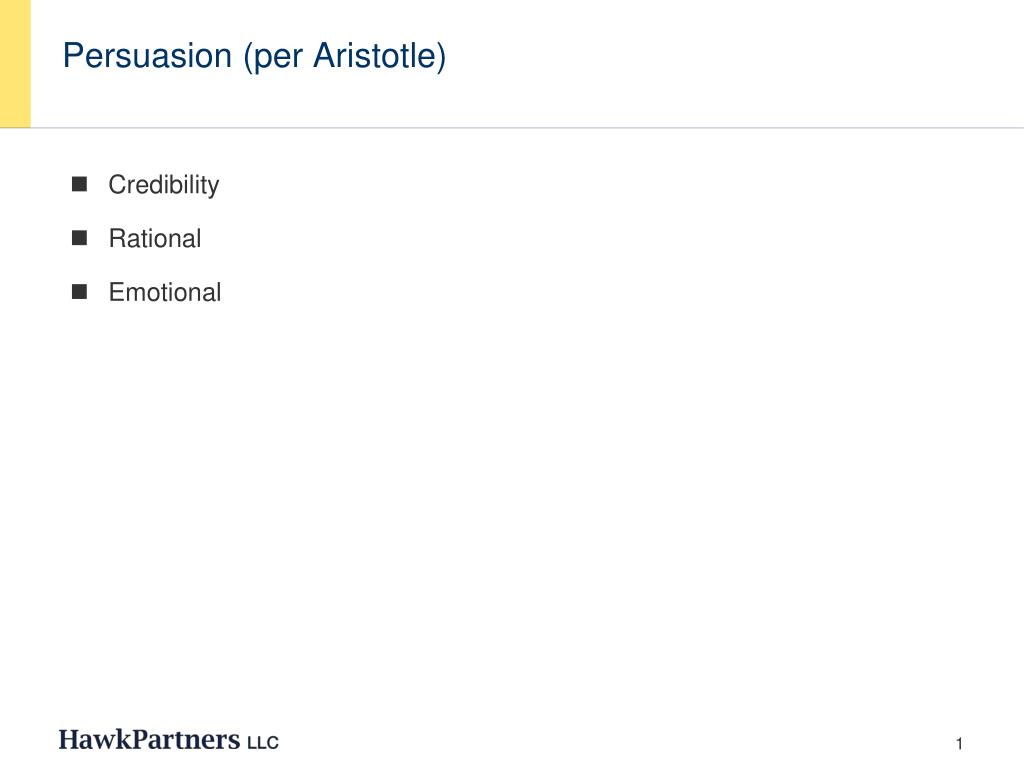Screen dimensions: 1024x768
Task: Click the Hawk portion of the footer logo
Action: 95,740
